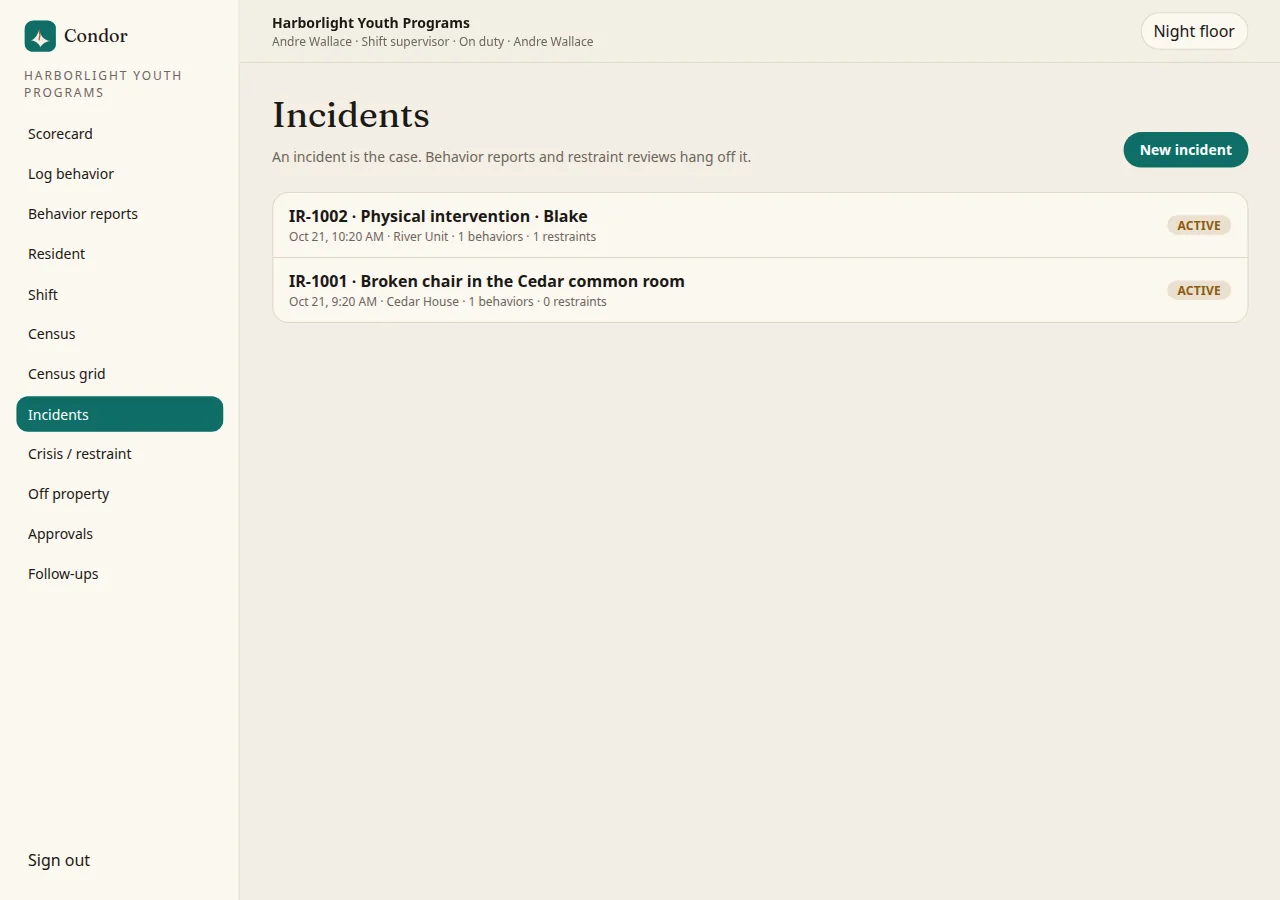The width and height of the screenshot is (1280, 900).
Task: Click the Condor brand name text
Action: point(96,36)
